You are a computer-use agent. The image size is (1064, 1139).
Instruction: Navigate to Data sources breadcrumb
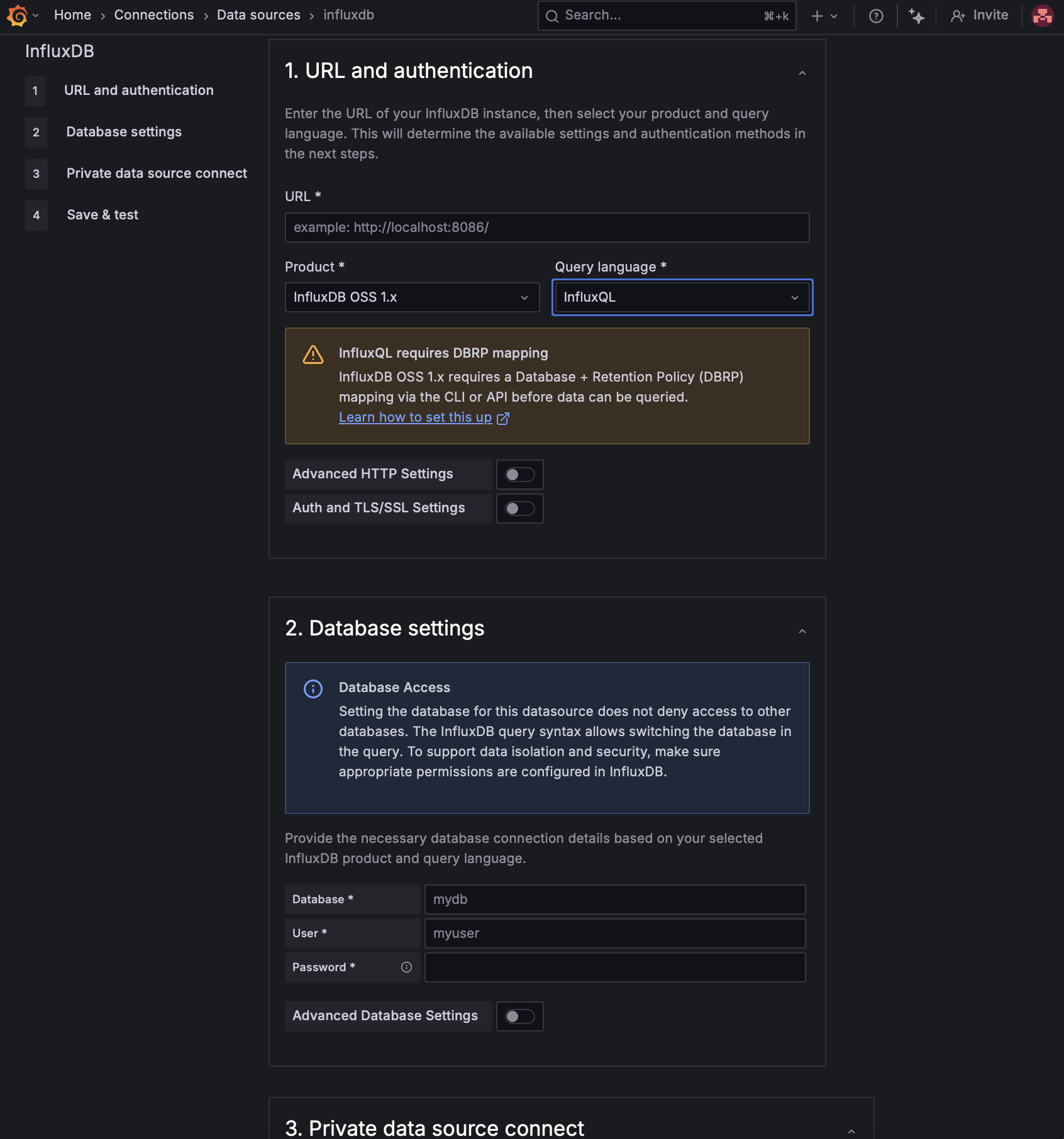[x=258, y=15]
